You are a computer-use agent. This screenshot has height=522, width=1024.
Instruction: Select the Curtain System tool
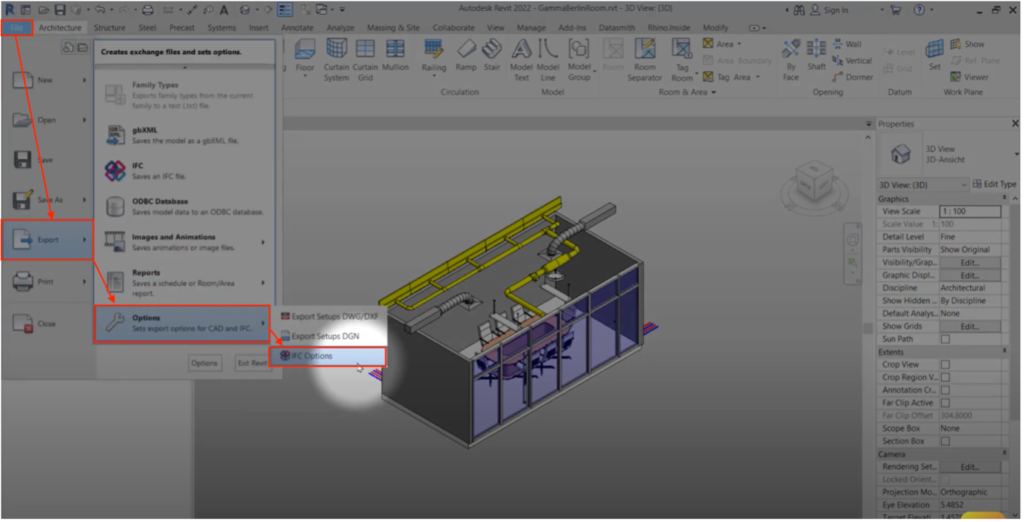pos(336,59)
